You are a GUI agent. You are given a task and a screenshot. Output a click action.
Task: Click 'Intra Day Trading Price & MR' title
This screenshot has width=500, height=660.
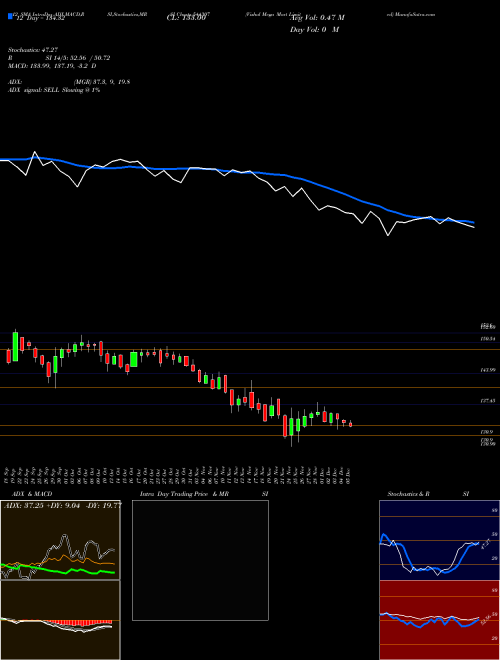coord(184,494)
